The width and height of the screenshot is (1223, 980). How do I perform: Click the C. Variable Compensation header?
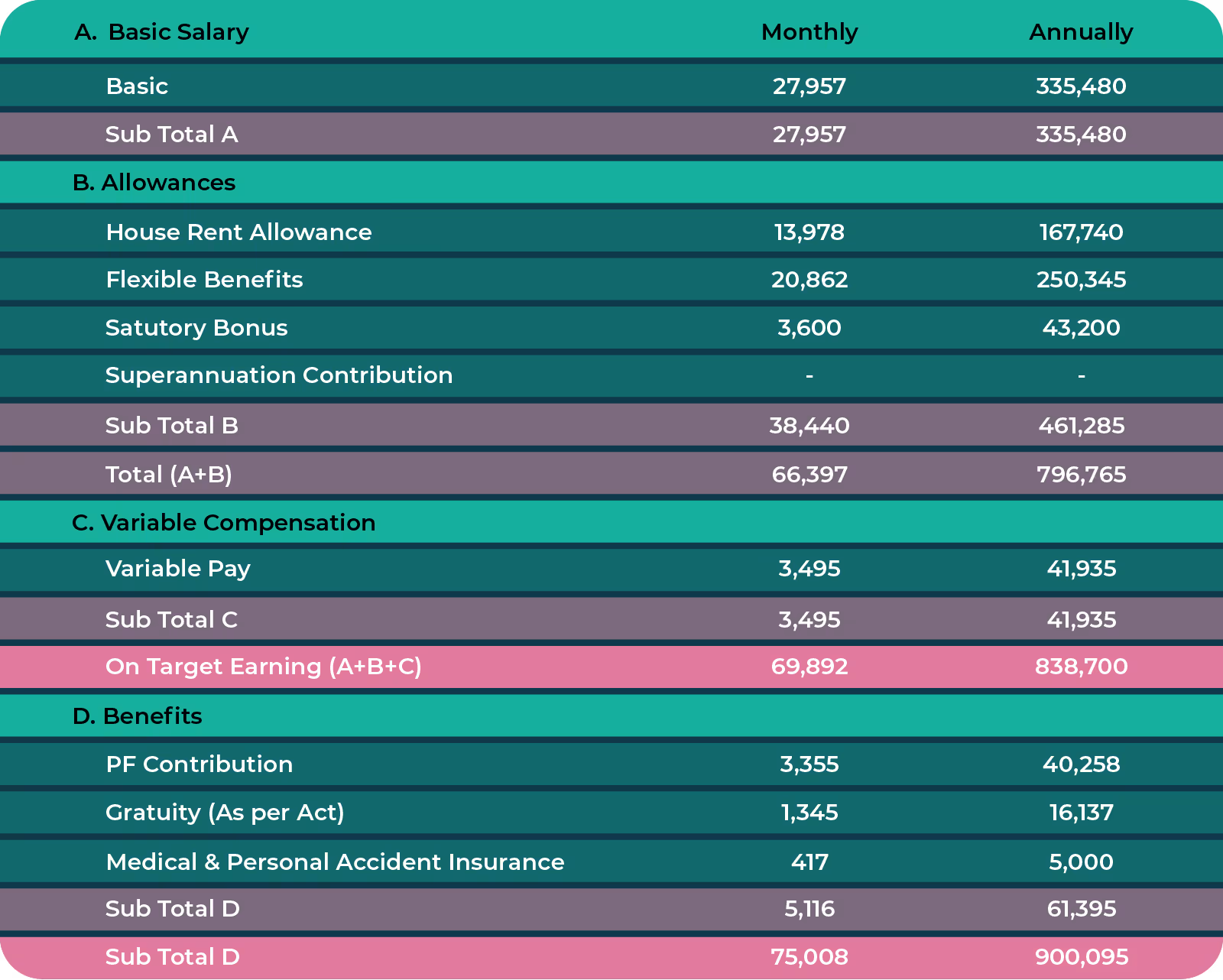pyautogui.click(x=223, y=523)
